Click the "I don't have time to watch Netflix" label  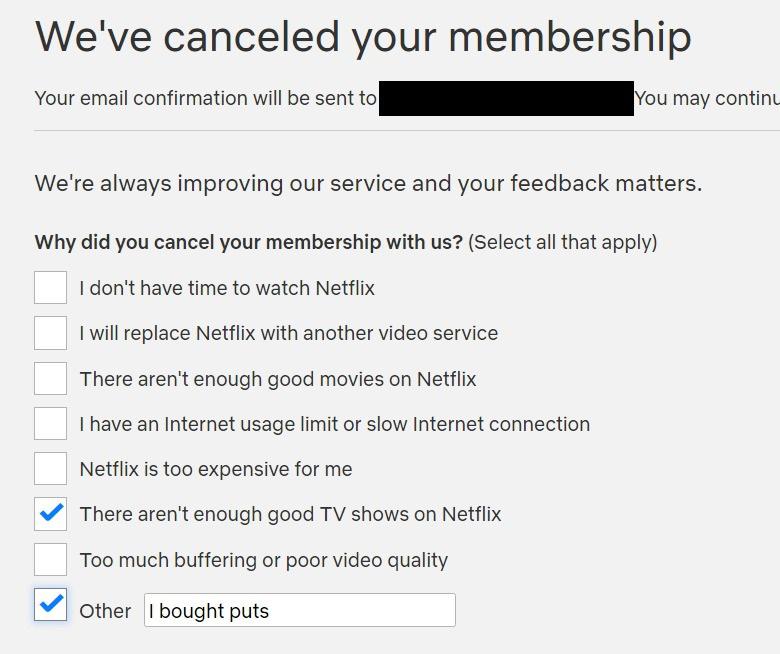(227, 288)
